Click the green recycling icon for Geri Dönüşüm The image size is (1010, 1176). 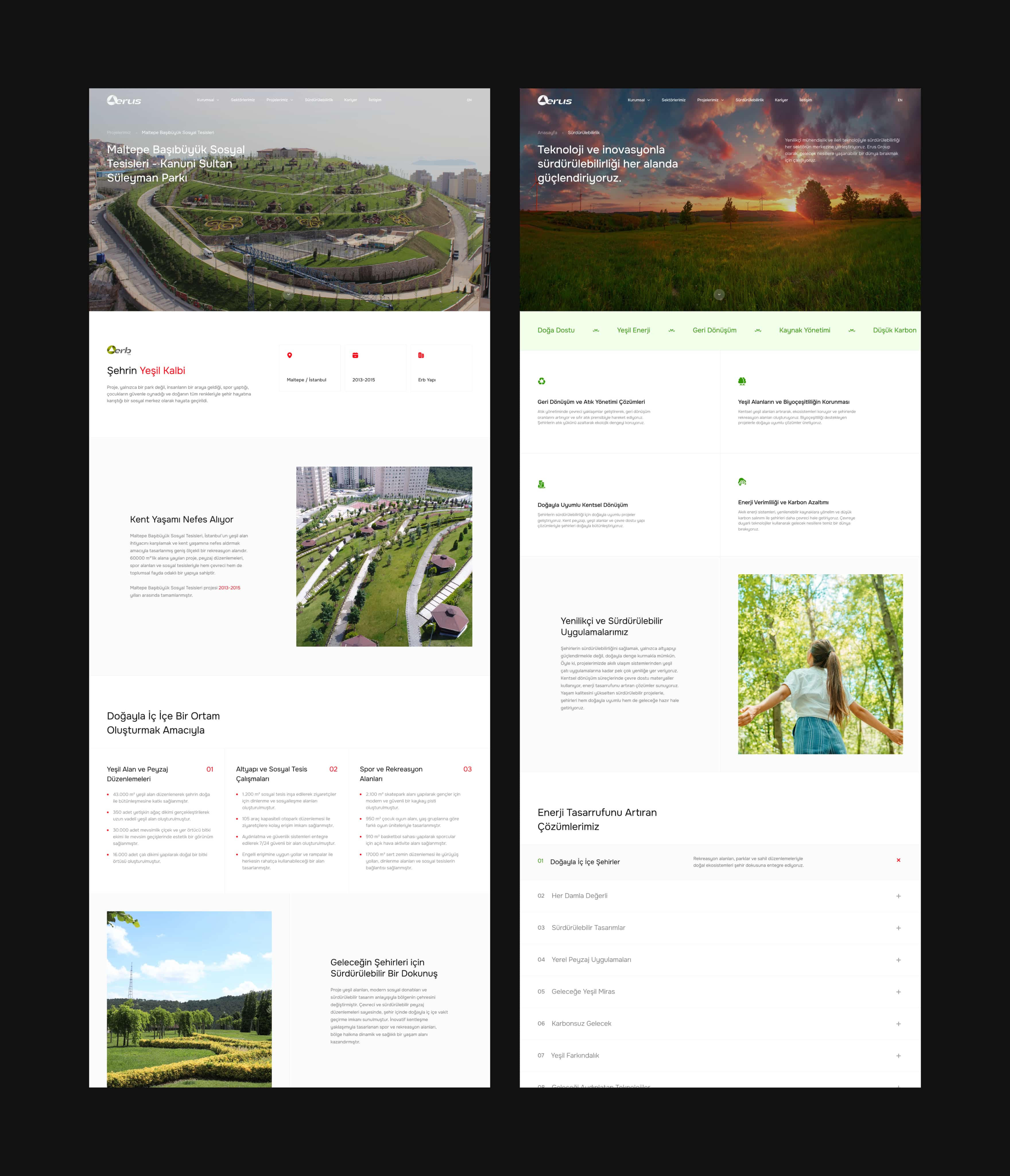(x=541, y=381)
